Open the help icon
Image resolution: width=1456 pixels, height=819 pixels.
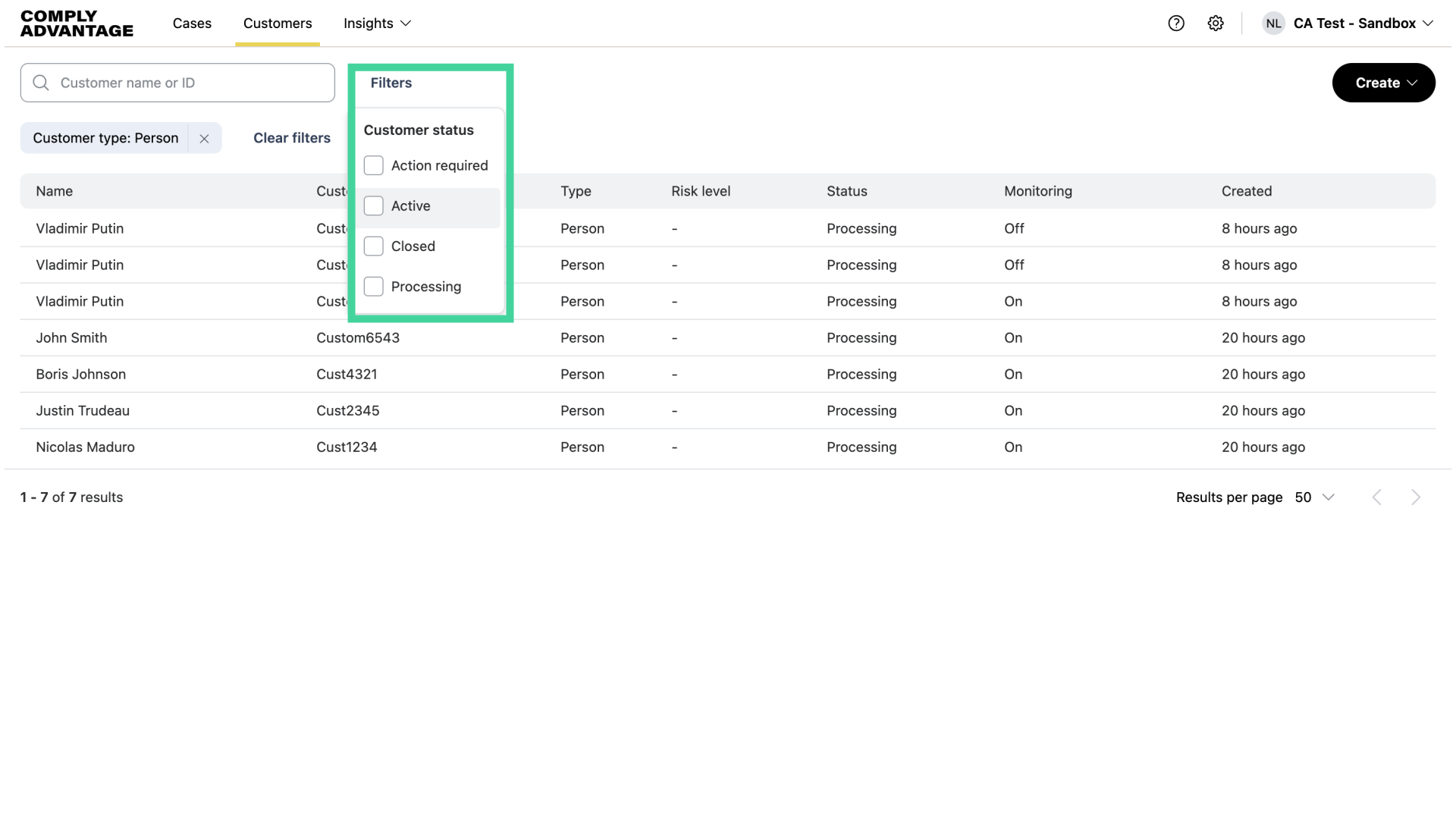click(x=1176, y=23)
